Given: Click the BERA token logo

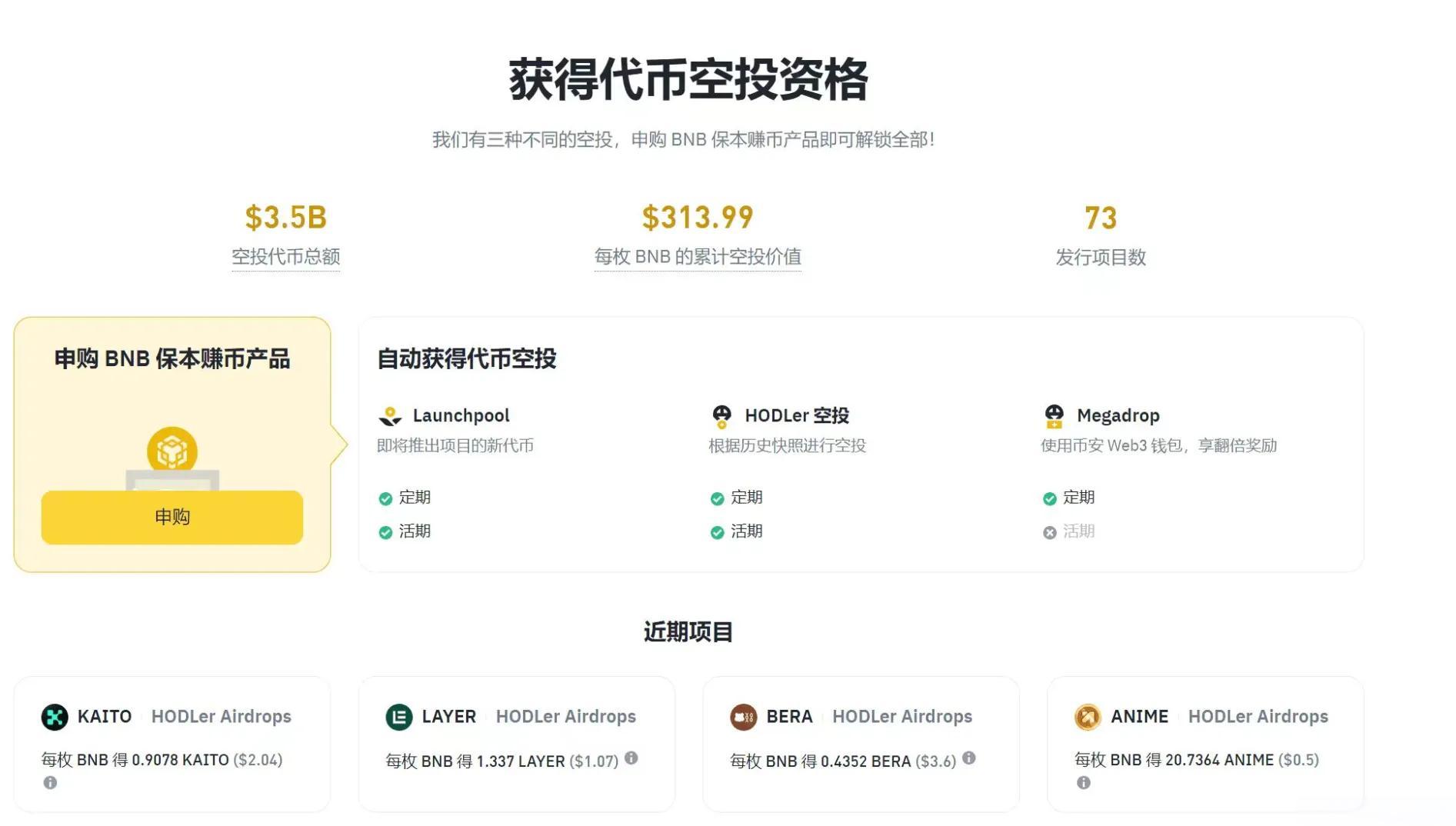Looking at the screenshot, I should 744,718.
